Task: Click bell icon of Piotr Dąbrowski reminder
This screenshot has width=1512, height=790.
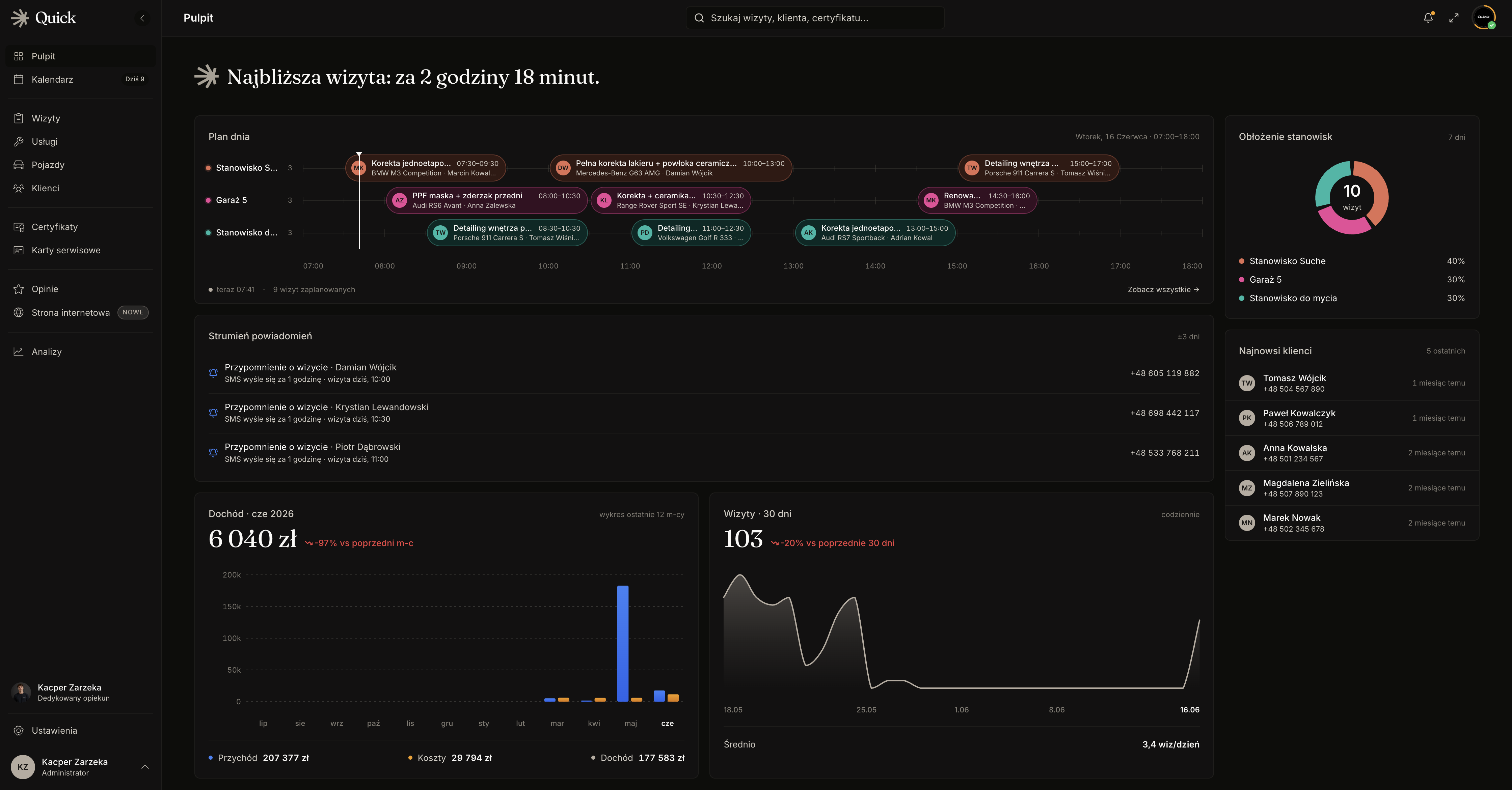Action: coord(213,453)
